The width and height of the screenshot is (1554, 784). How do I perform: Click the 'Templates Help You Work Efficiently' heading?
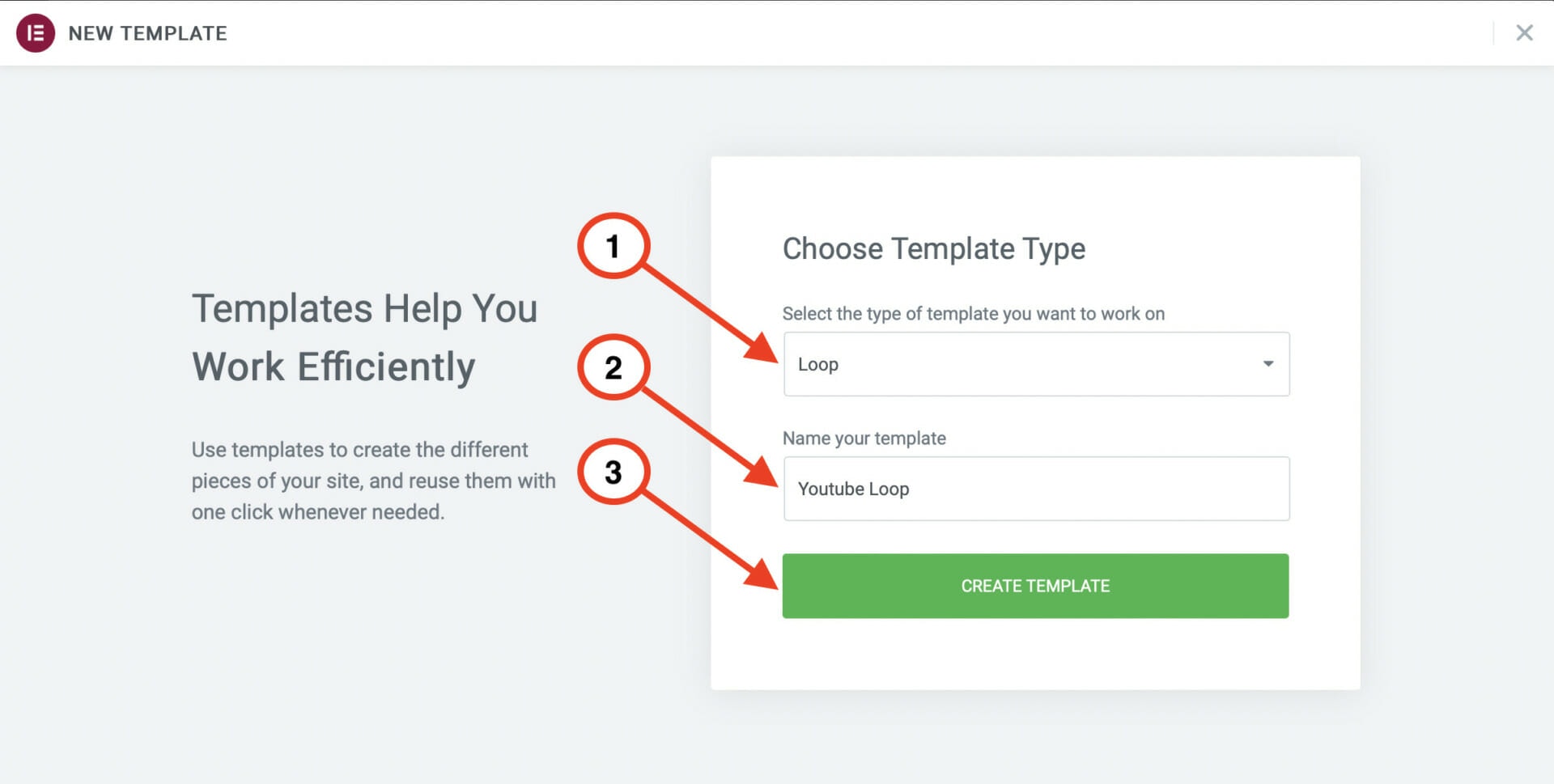(x=364, y=337)
